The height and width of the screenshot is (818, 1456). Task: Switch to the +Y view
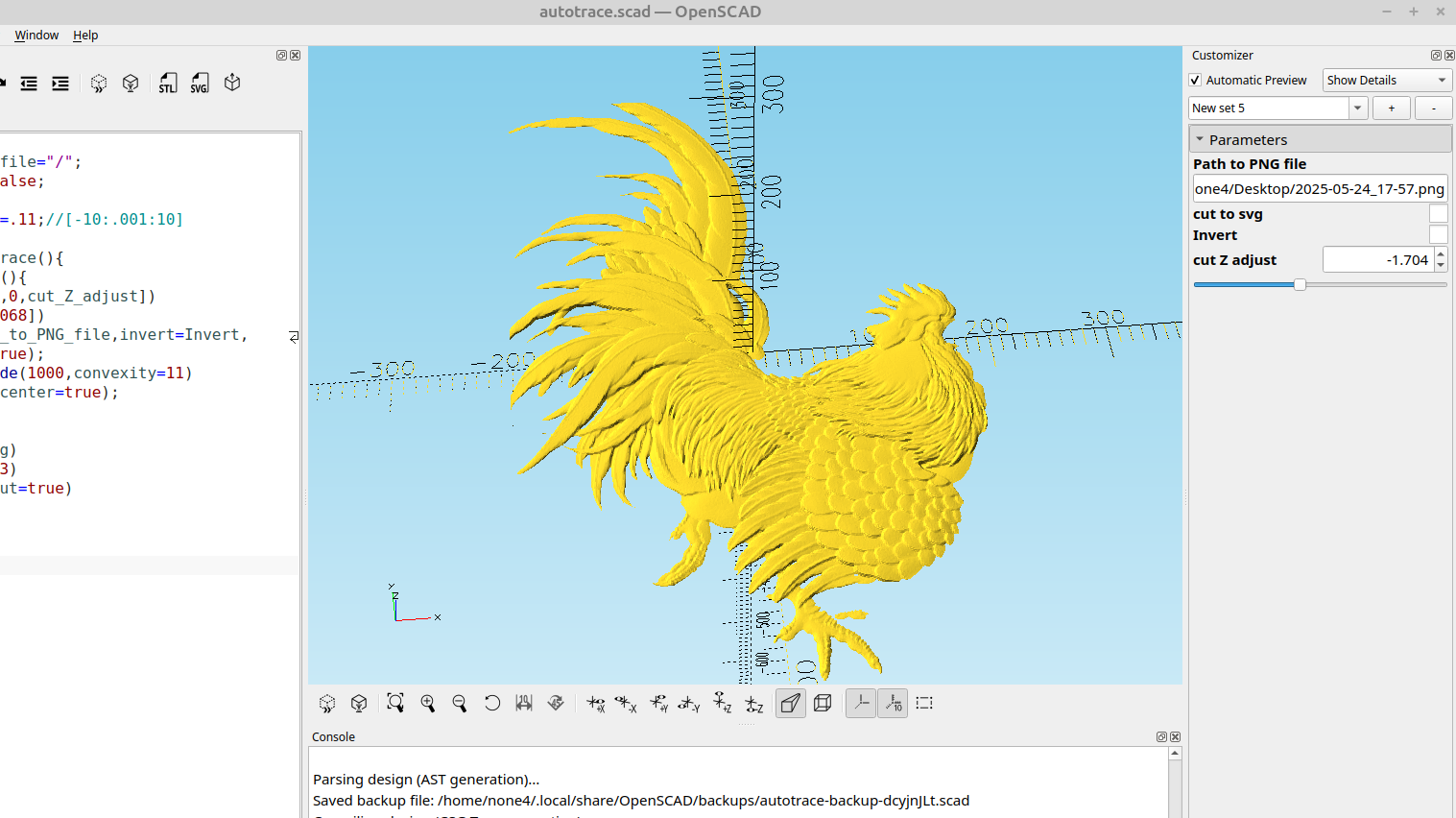coord(659,704)
